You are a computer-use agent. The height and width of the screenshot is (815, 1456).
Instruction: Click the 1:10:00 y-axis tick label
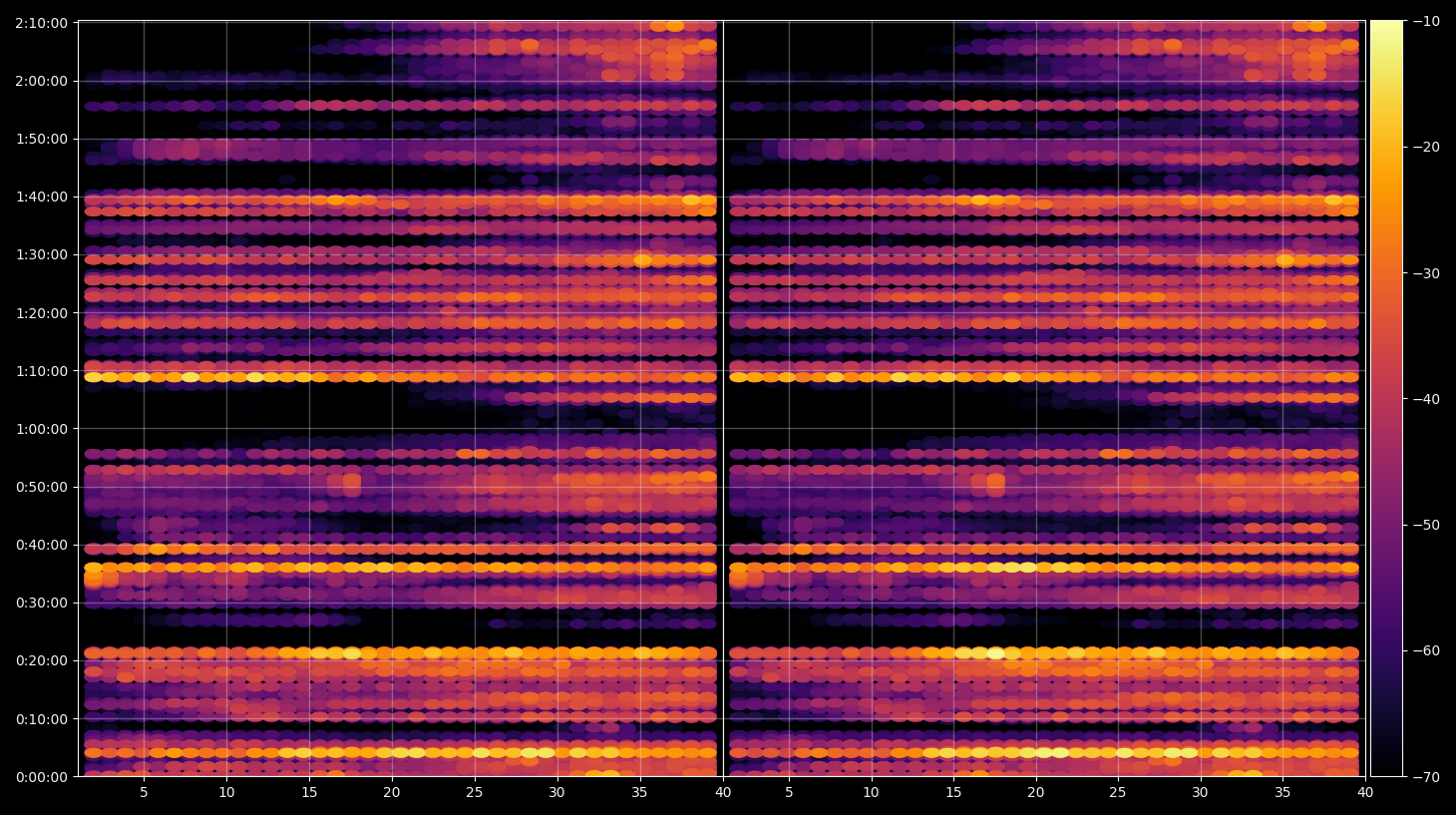tap(41, 371)
